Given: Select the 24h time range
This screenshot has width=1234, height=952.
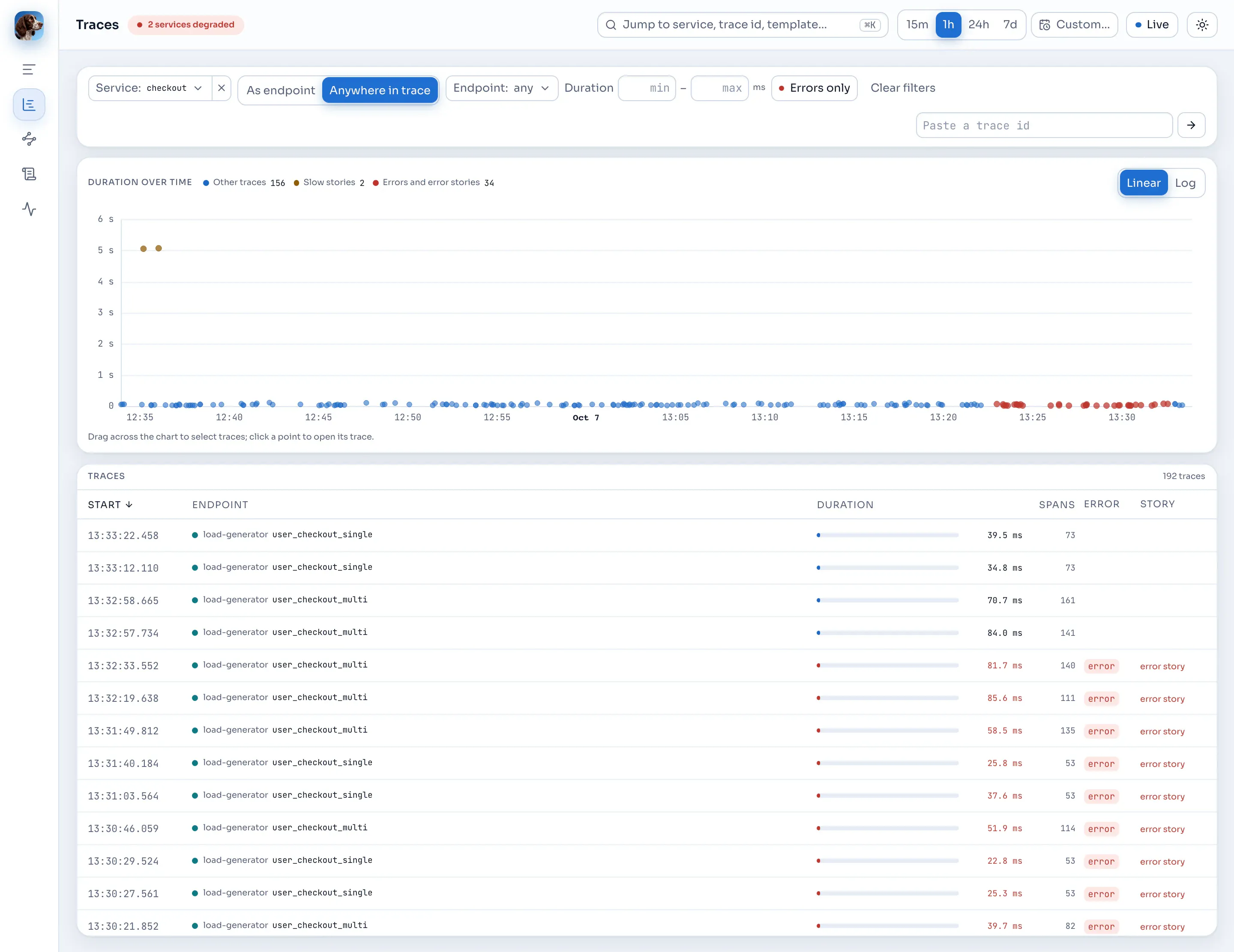Looking at the screenshot, I should point(979,25).
